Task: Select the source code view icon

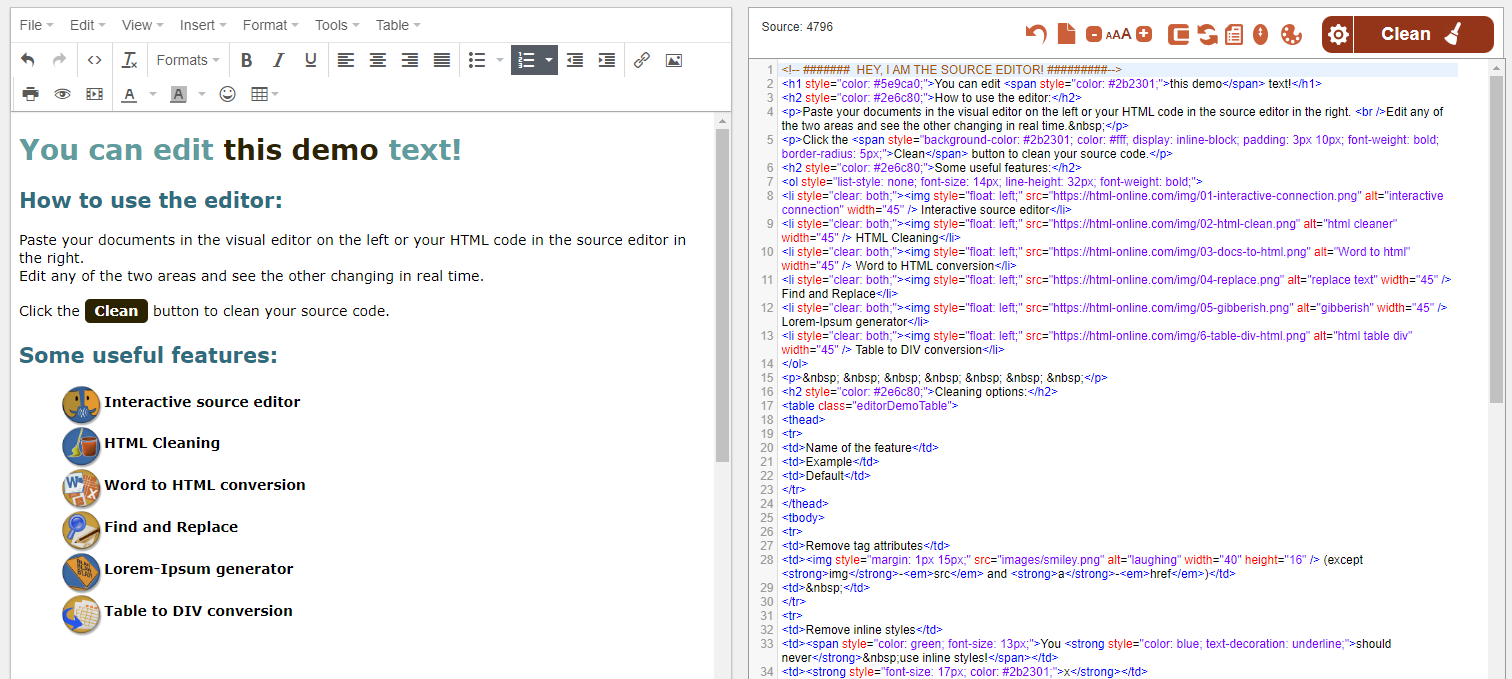Action: [x=94, y=60]
